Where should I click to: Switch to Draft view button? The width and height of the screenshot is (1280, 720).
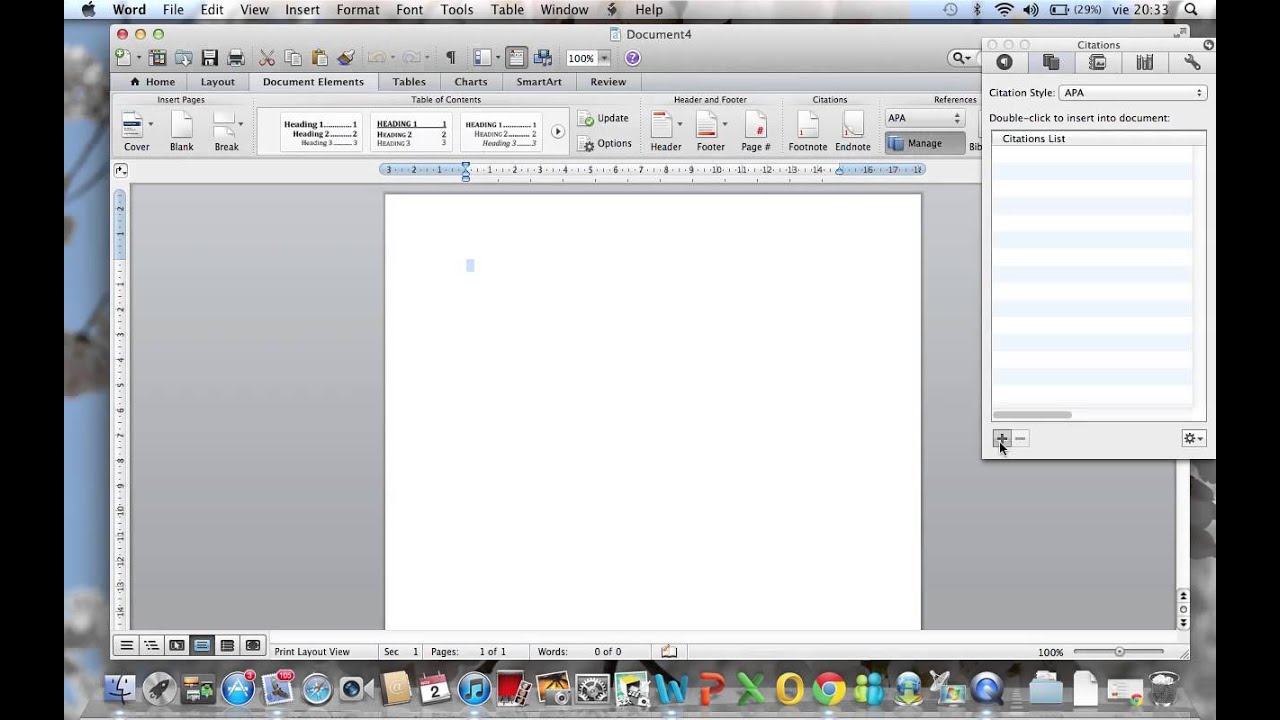click(127, 646)
